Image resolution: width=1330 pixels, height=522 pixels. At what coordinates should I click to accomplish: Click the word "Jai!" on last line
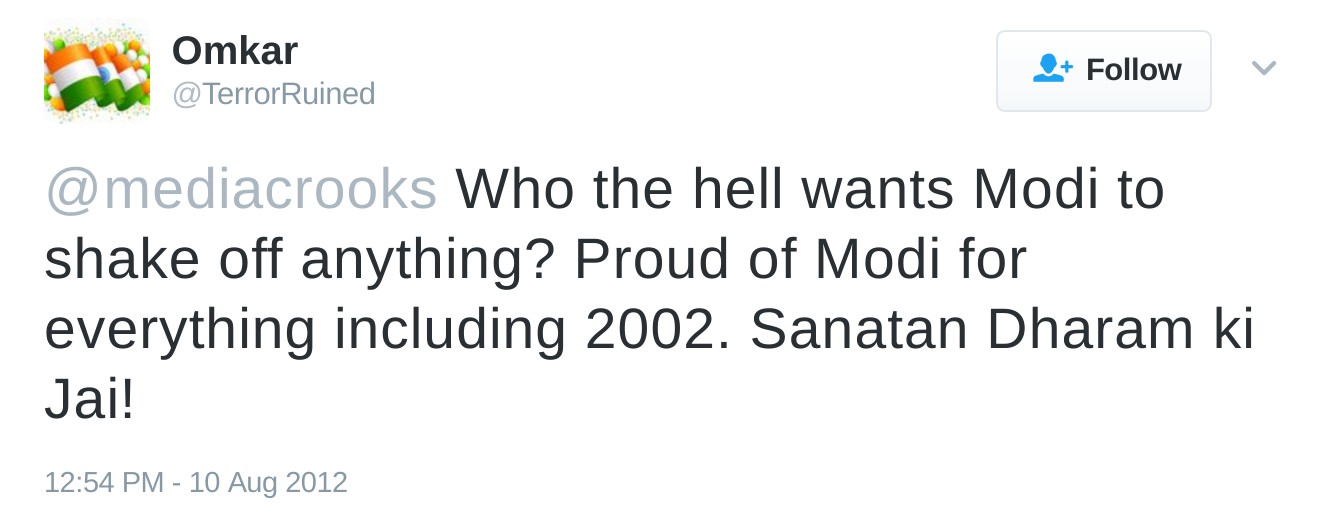click(x=89, y=404)
